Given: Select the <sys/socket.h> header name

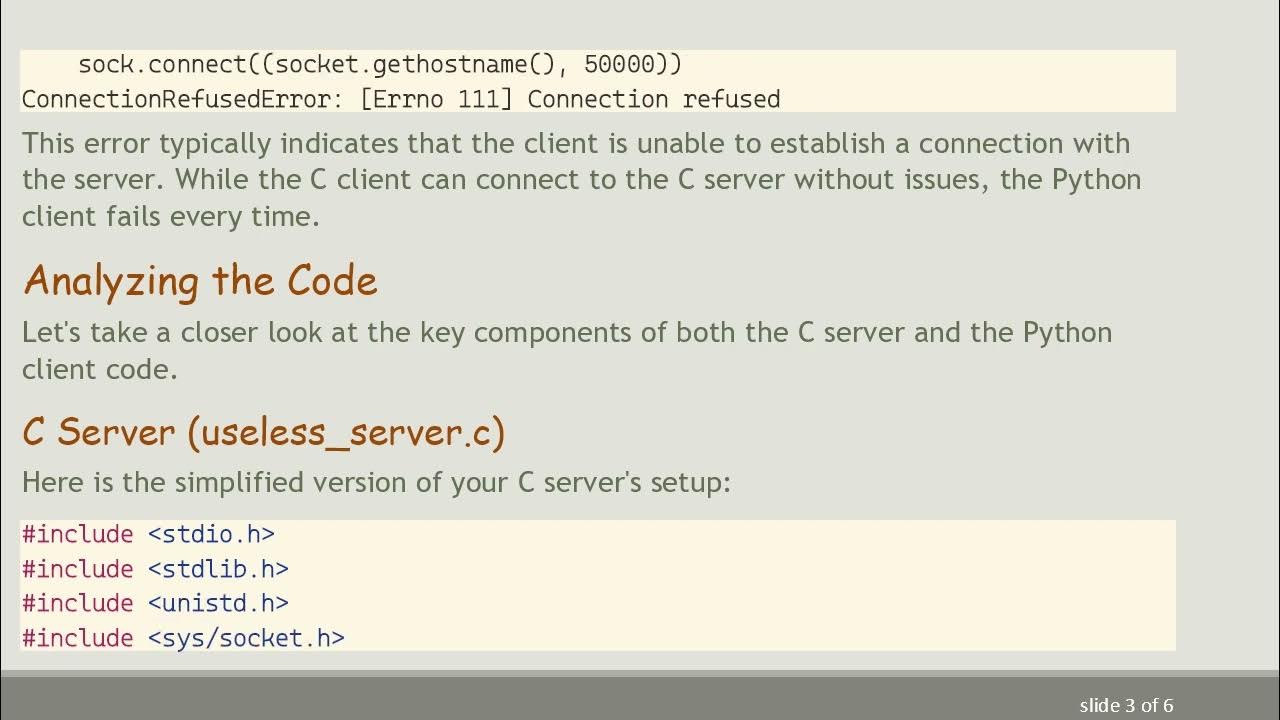Looking at the screenshot, I should [246, 638].
